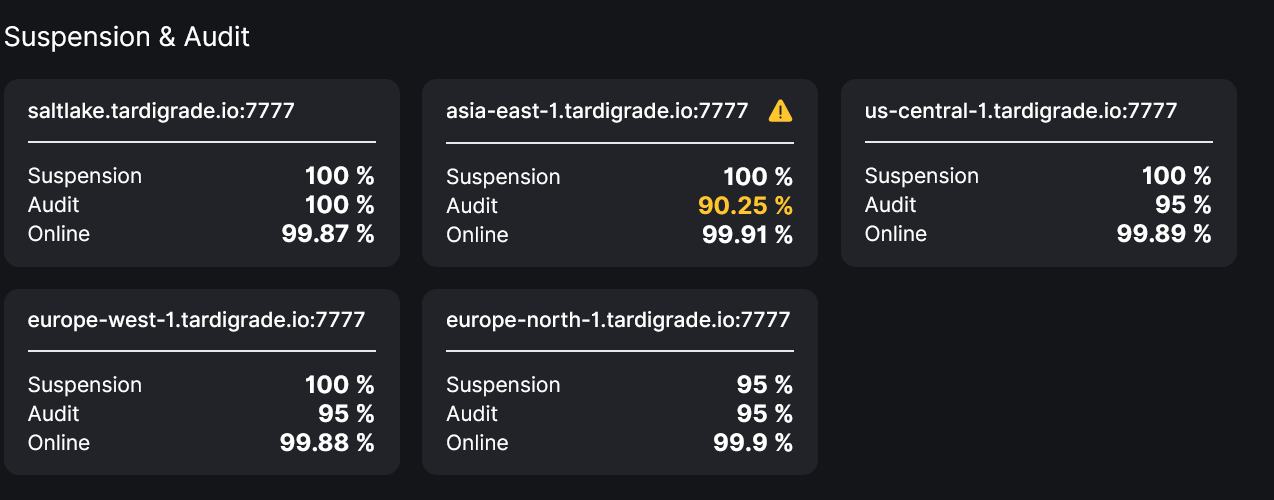Click the Audit label in asia-east-1 card
Viewport: 1274px width, 500px height.
[472, 206]
